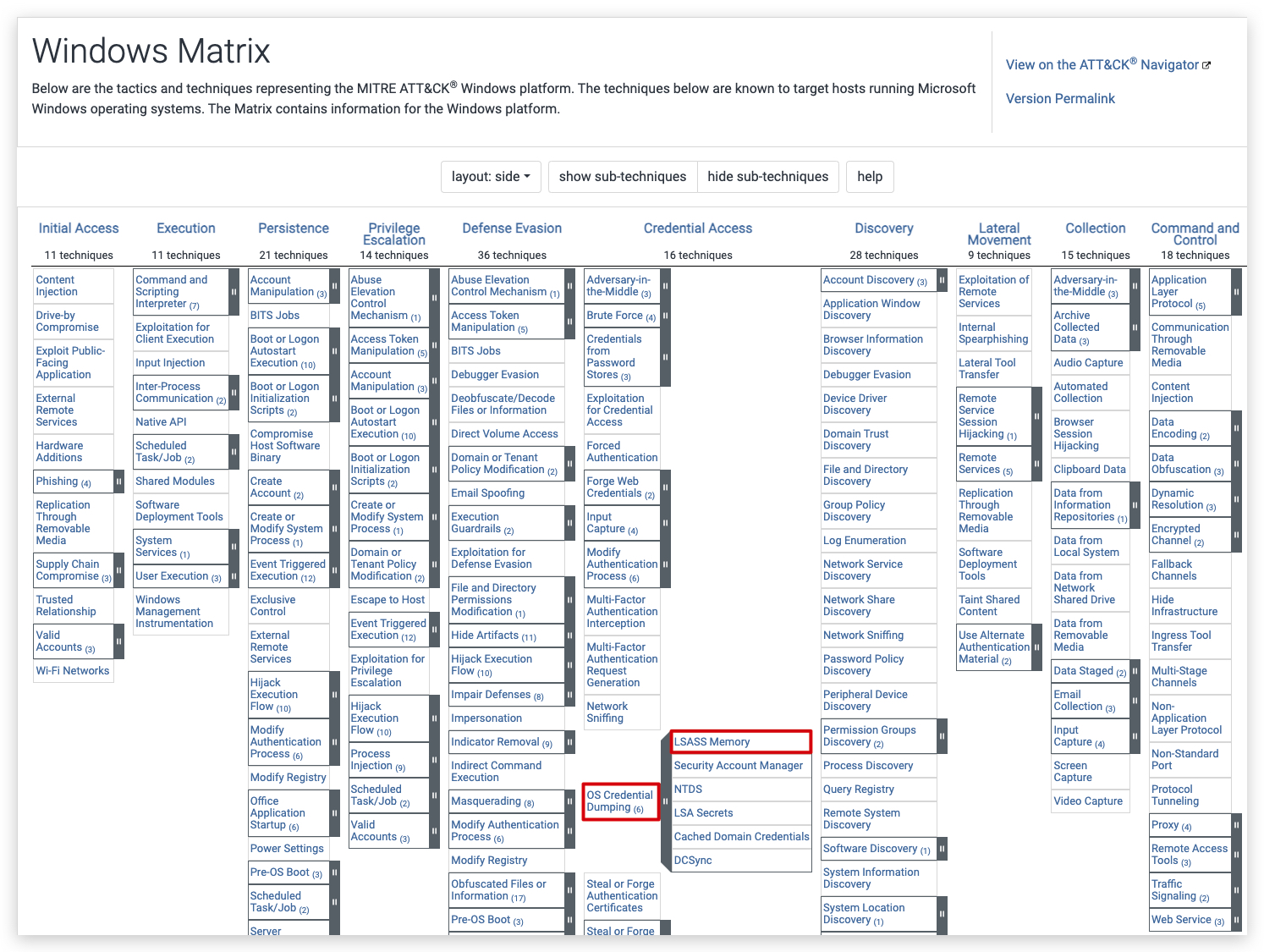Expand Valid Accounts handle under Initial Access
The height and width of the screenshot is (952, 1264).
coord(118,641)
